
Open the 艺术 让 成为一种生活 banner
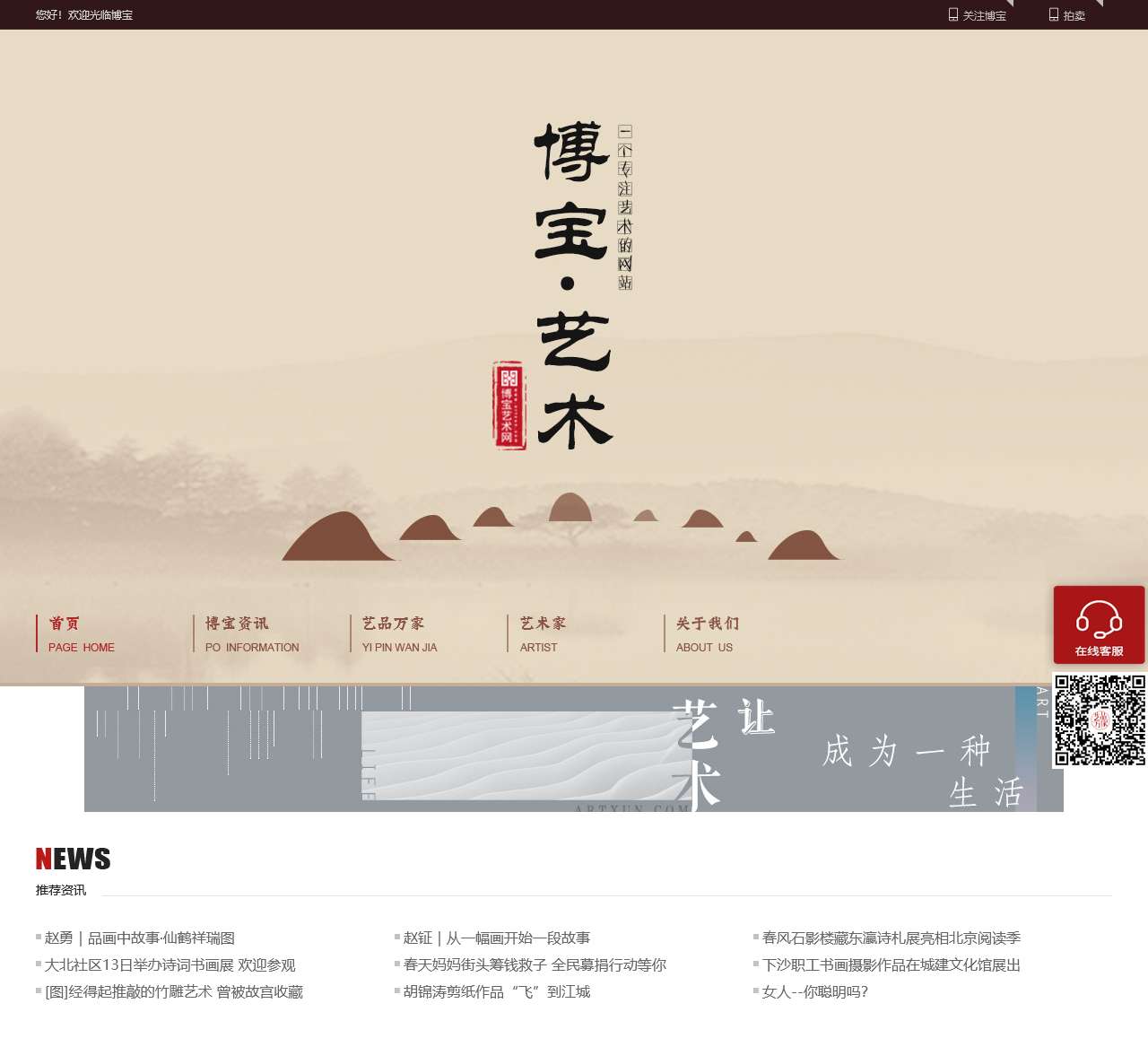click(574, 749)
